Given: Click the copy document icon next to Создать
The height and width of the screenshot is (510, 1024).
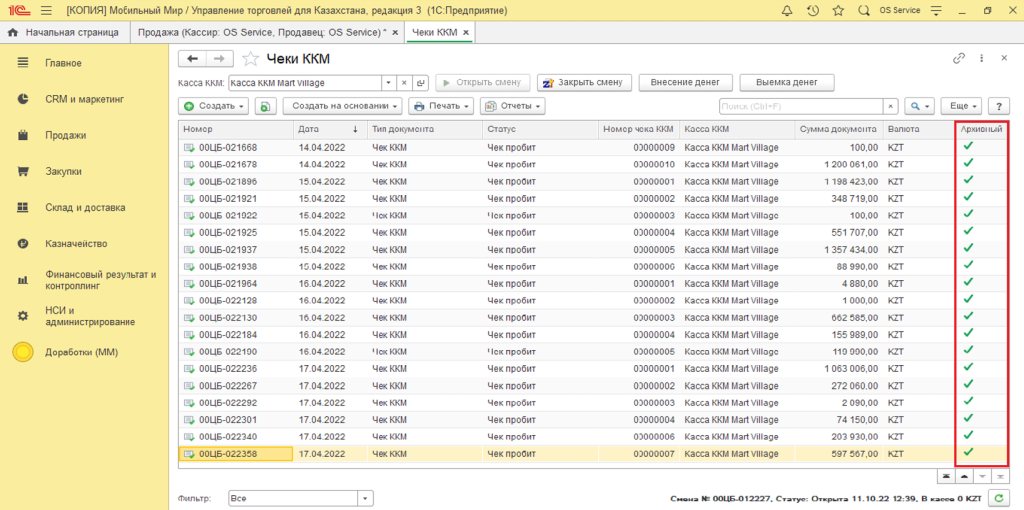Looking at the screenshot, I should (x=266, y=106).
